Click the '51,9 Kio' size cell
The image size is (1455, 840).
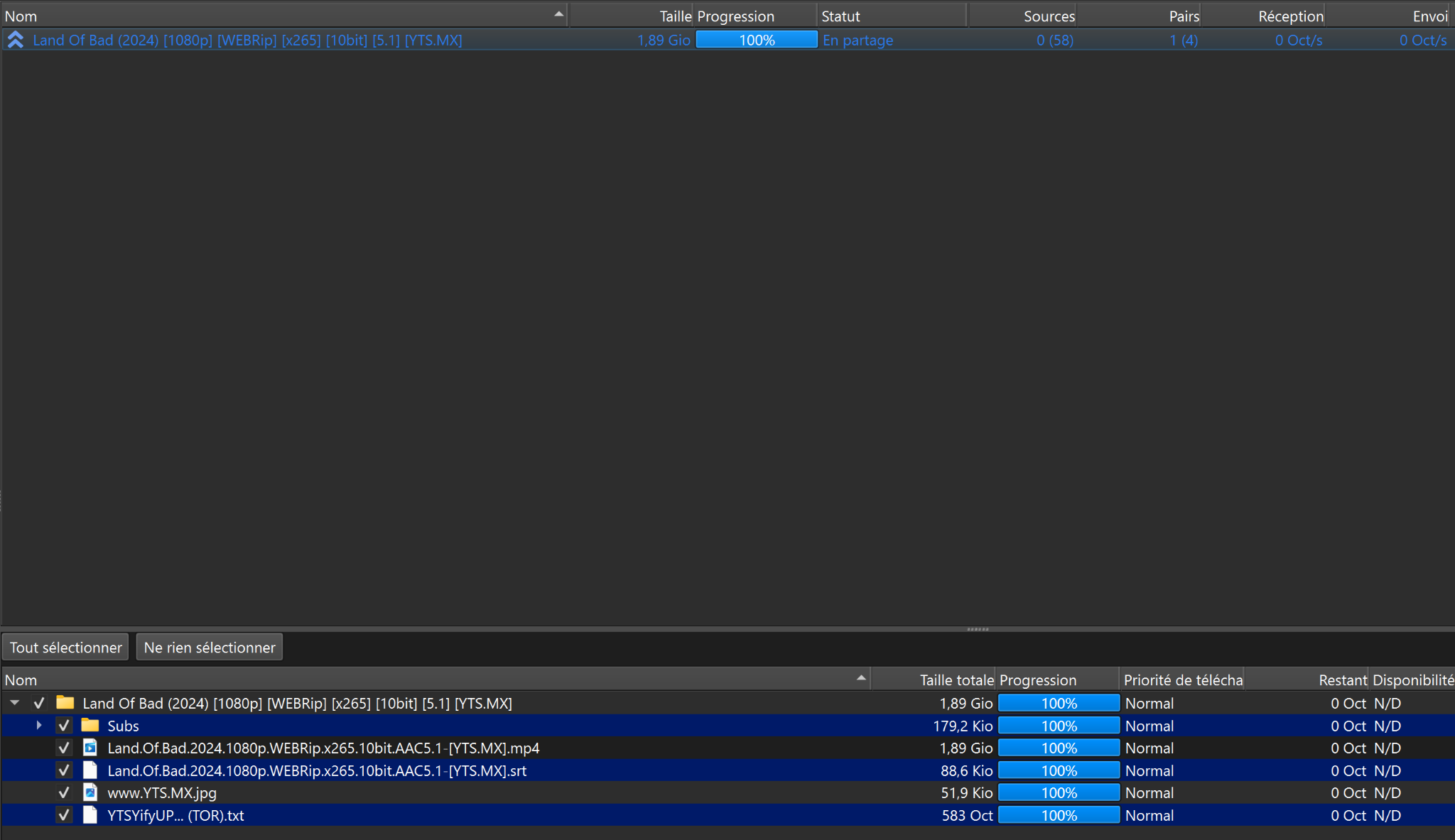pos(967,792)
